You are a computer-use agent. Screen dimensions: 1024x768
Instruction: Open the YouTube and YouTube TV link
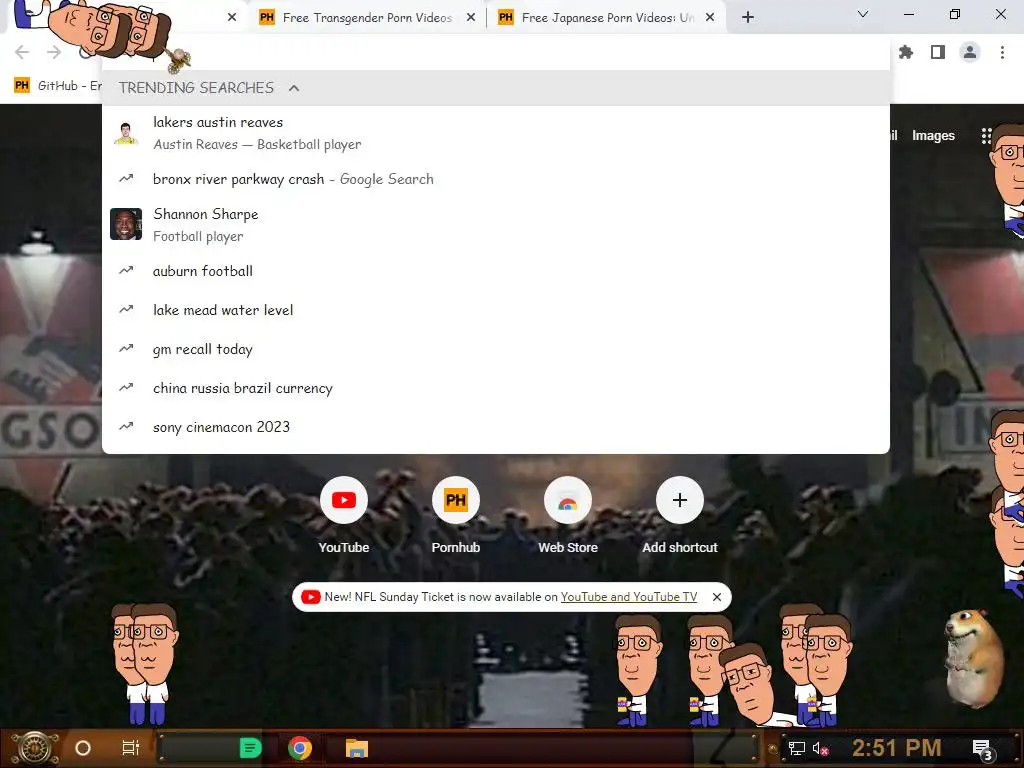628,597
